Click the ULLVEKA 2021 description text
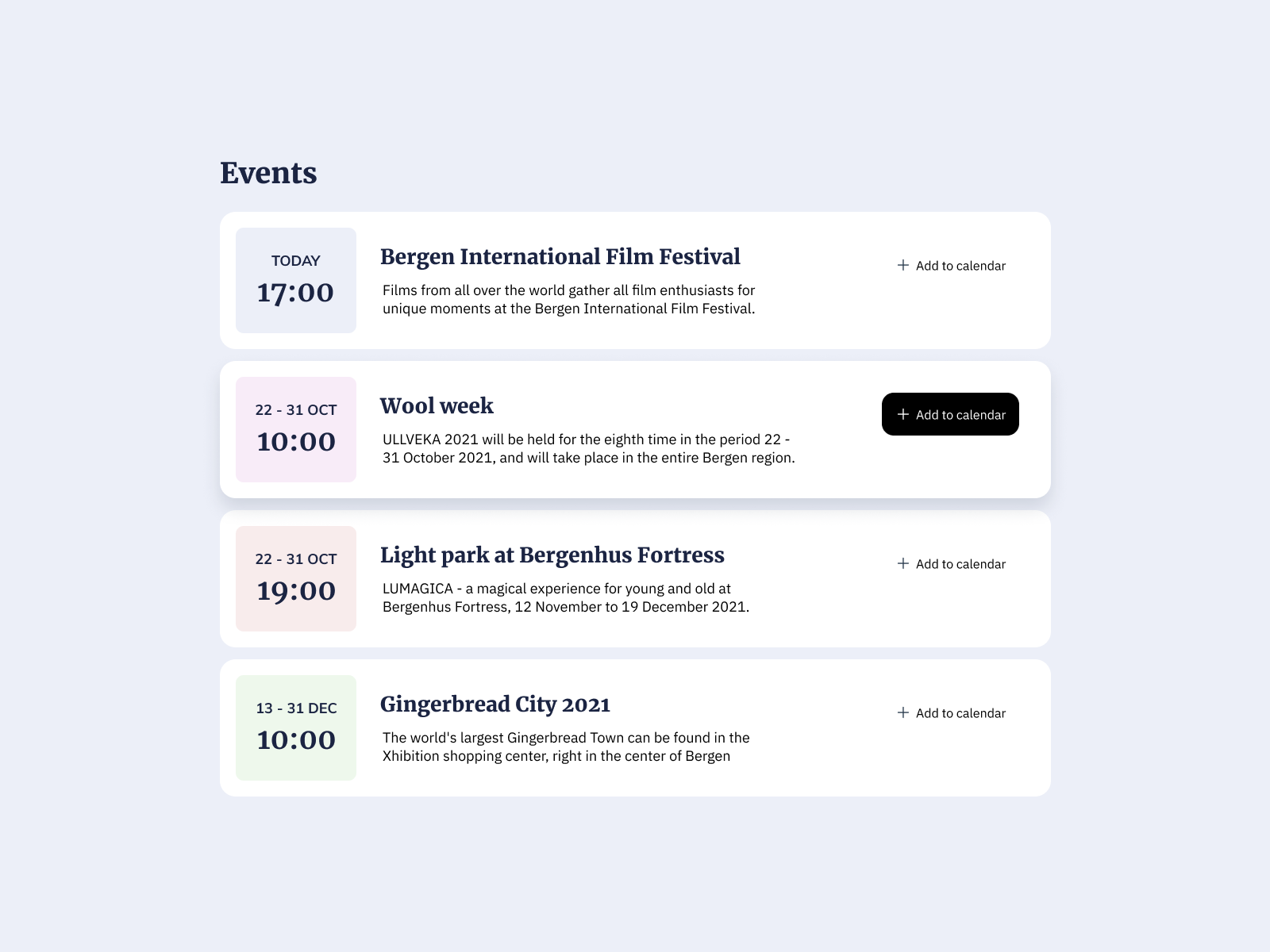Screen dimensions: 1270x952 coord(587,447)
